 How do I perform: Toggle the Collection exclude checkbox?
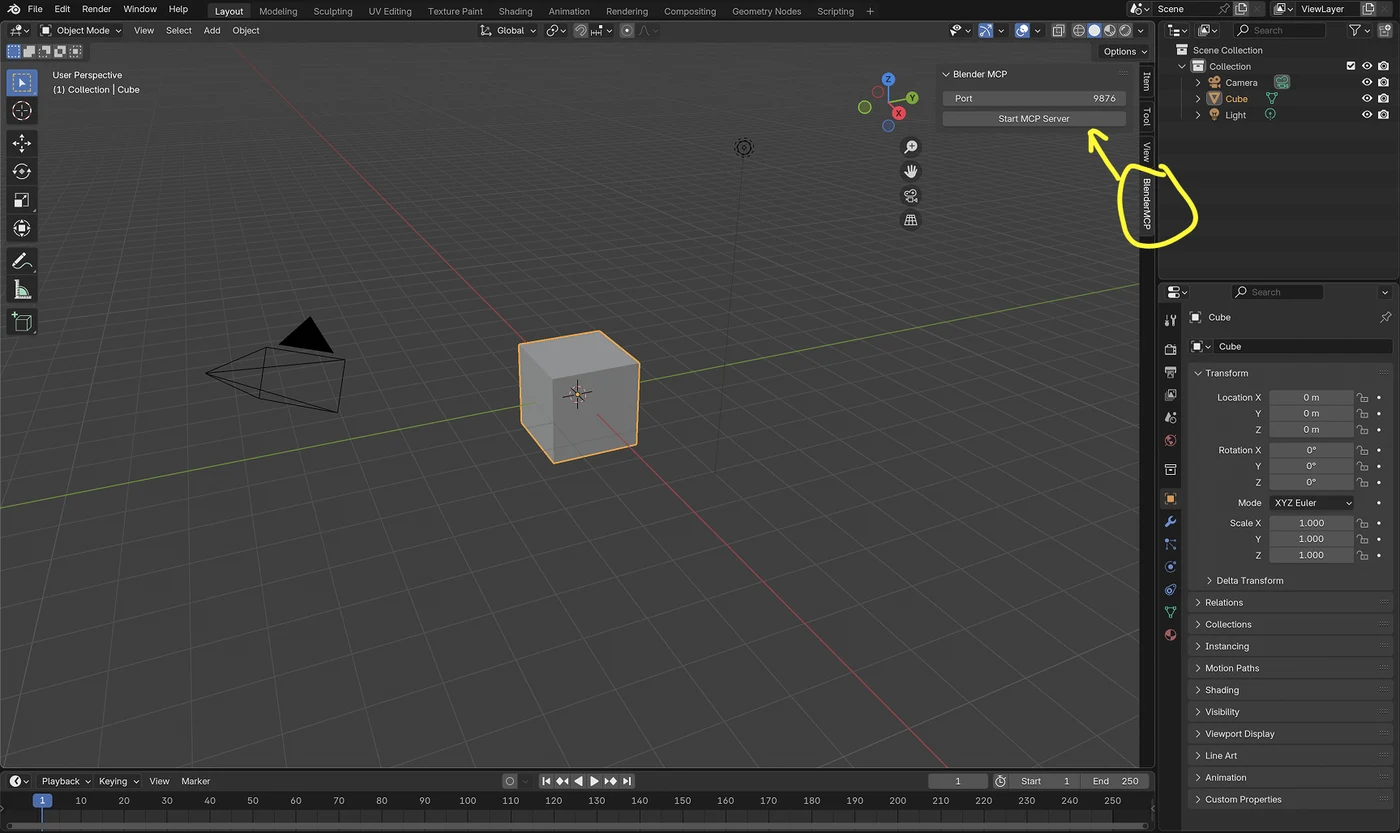click(x=1351, y=66)
